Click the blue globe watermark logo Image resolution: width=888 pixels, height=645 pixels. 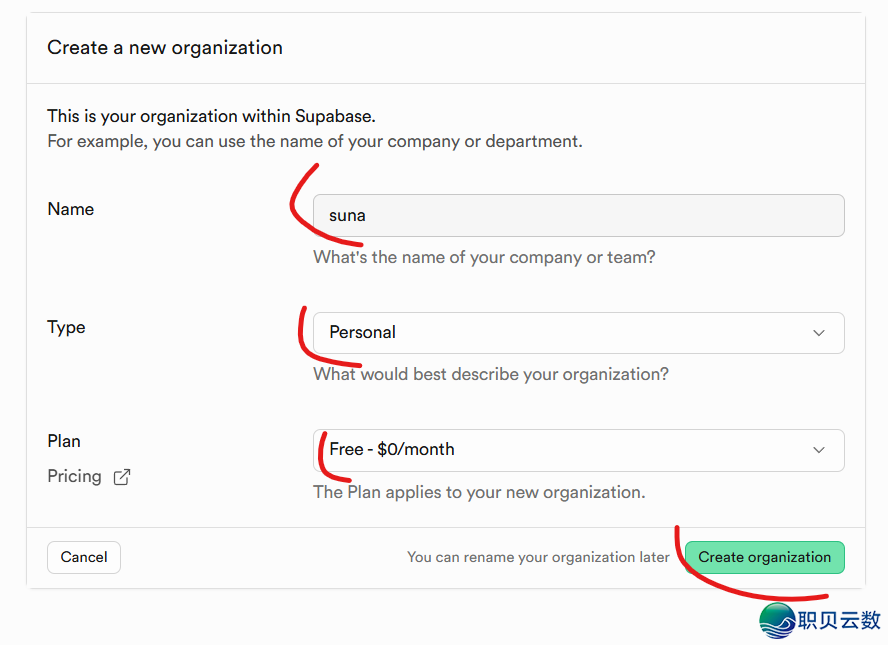(x=777, y=621)
